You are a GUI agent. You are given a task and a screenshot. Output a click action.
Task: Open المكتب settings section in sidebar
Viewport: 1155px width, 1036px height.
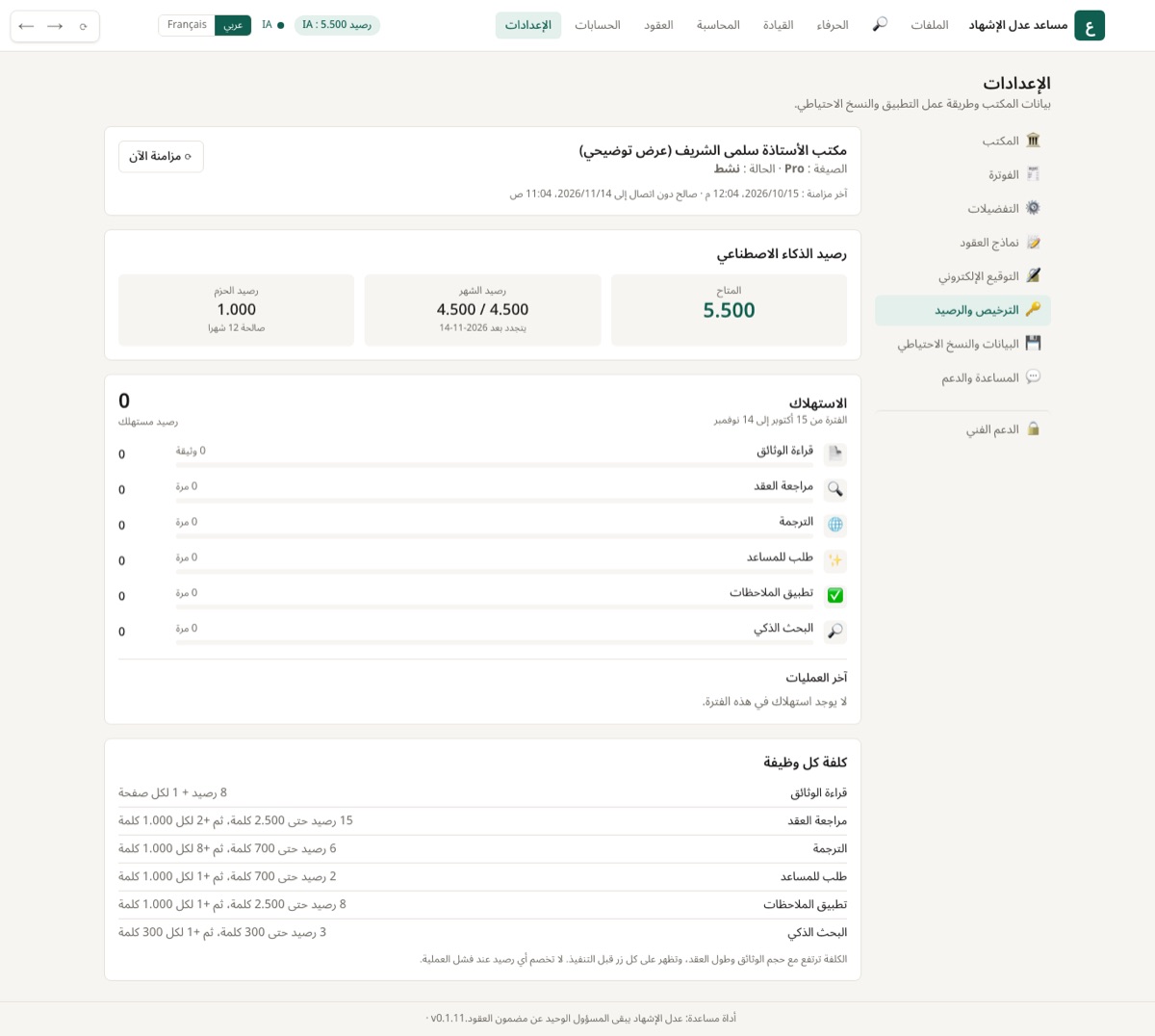click(x=962, y=141)
